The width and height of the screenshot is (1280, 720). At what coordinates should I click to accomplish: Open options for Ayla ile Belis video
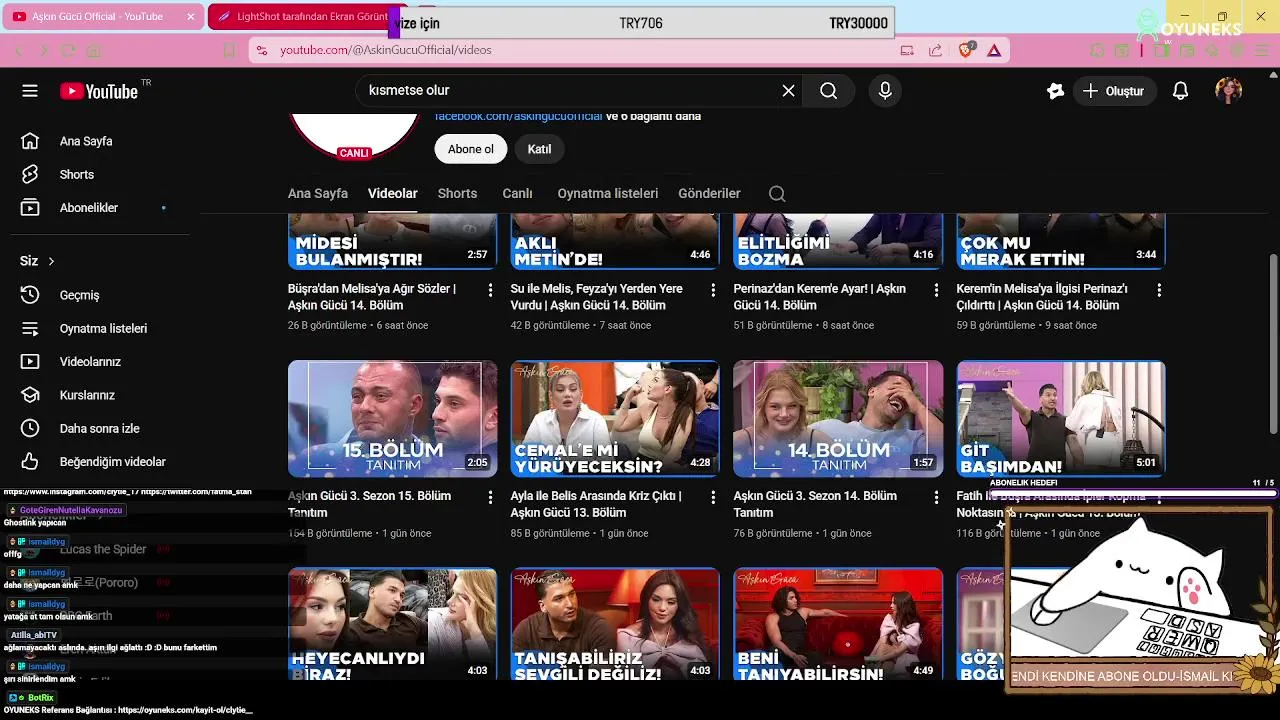[x=713, y=497]
